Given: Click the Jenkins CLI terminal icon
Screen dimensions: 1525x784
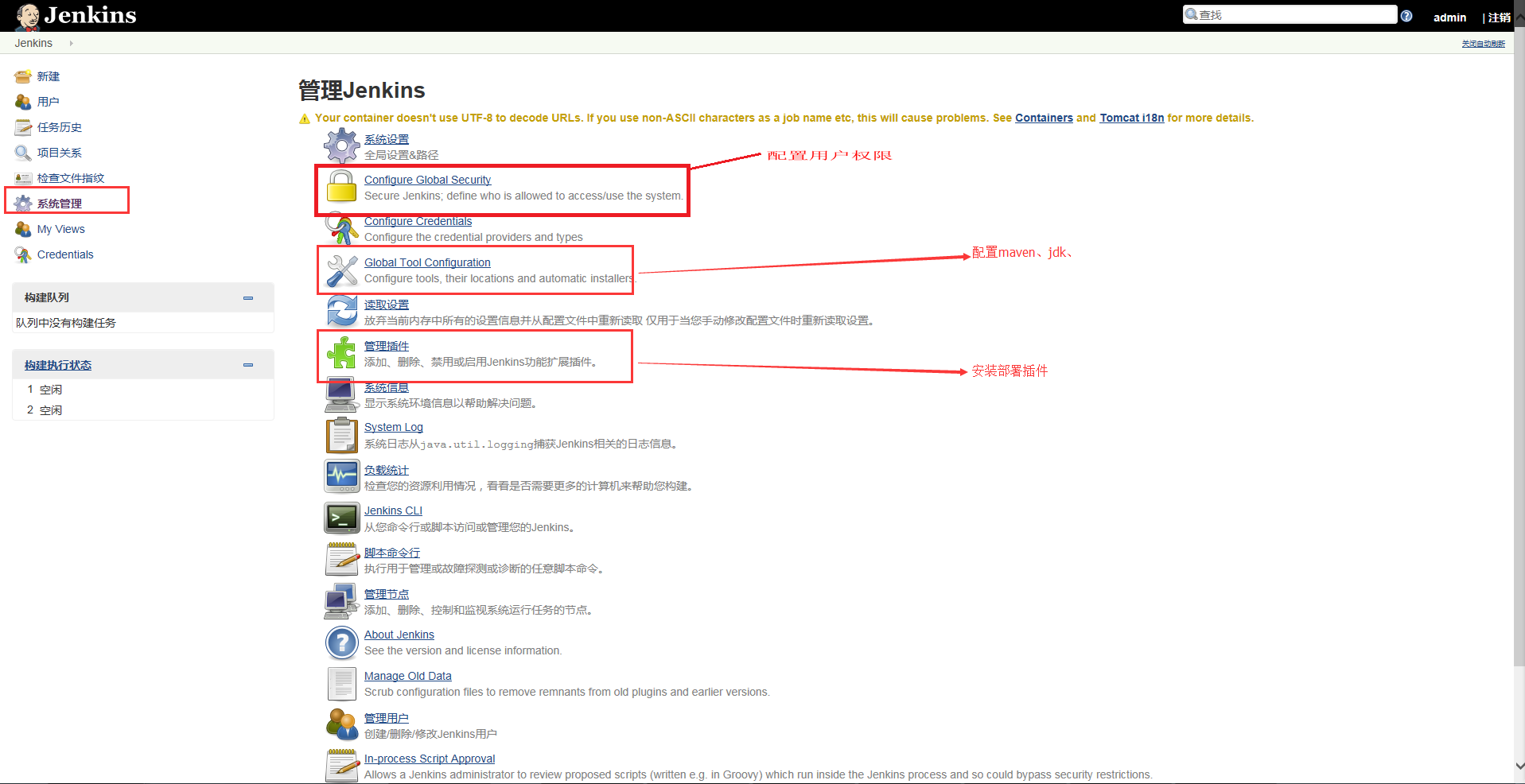Looking at the screenshot, I should [x=342, y=518].
